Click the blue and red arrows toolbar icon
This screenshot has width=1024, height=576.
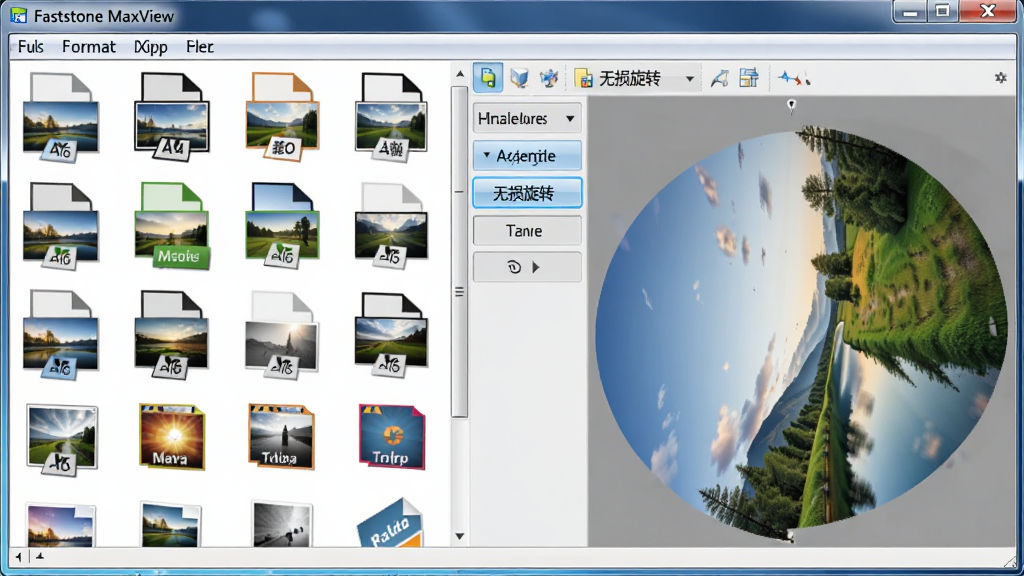794,79
